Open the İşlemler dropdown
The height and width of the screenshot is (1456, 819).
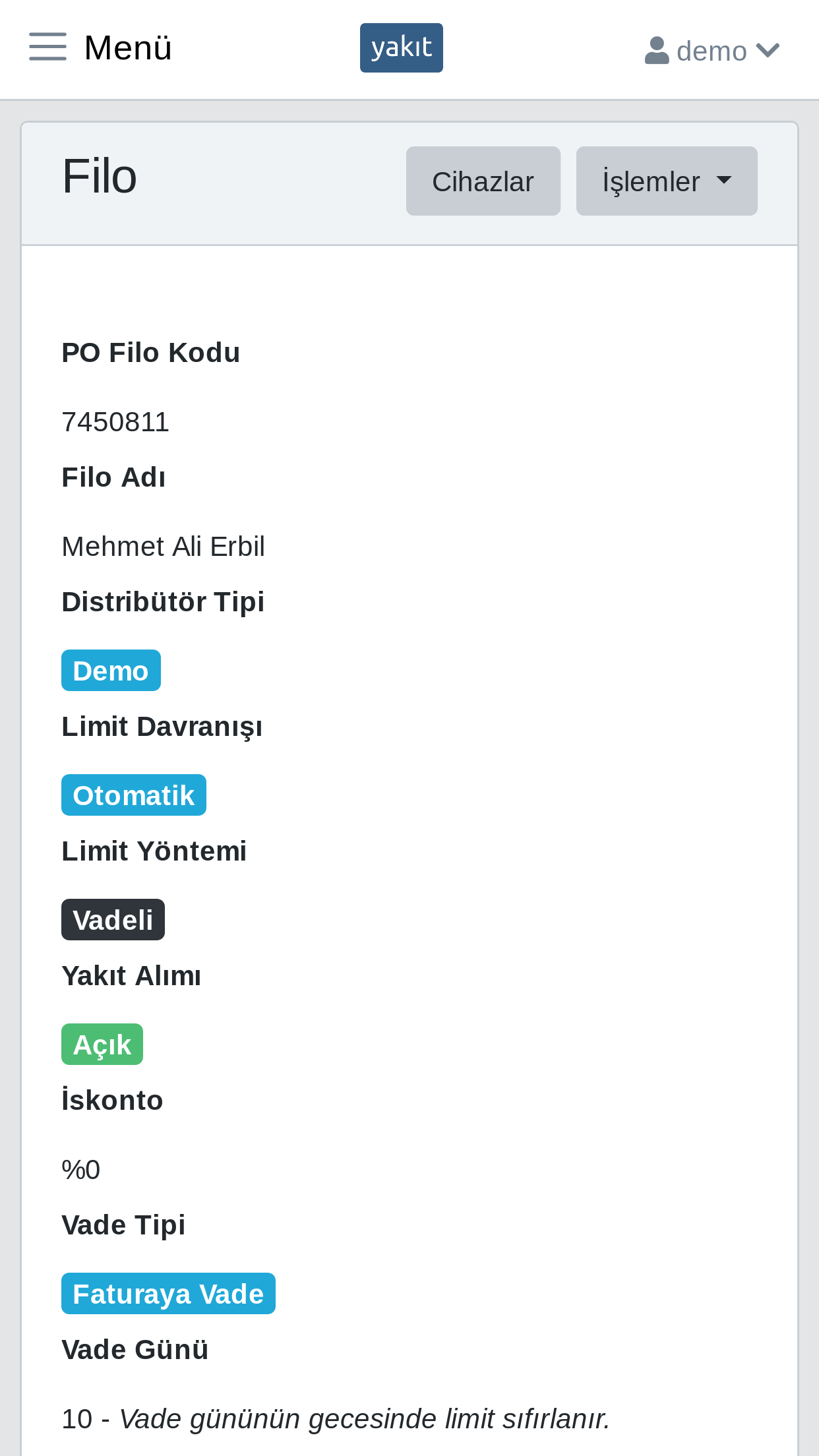pyautogui.click(x=667, y=181)
